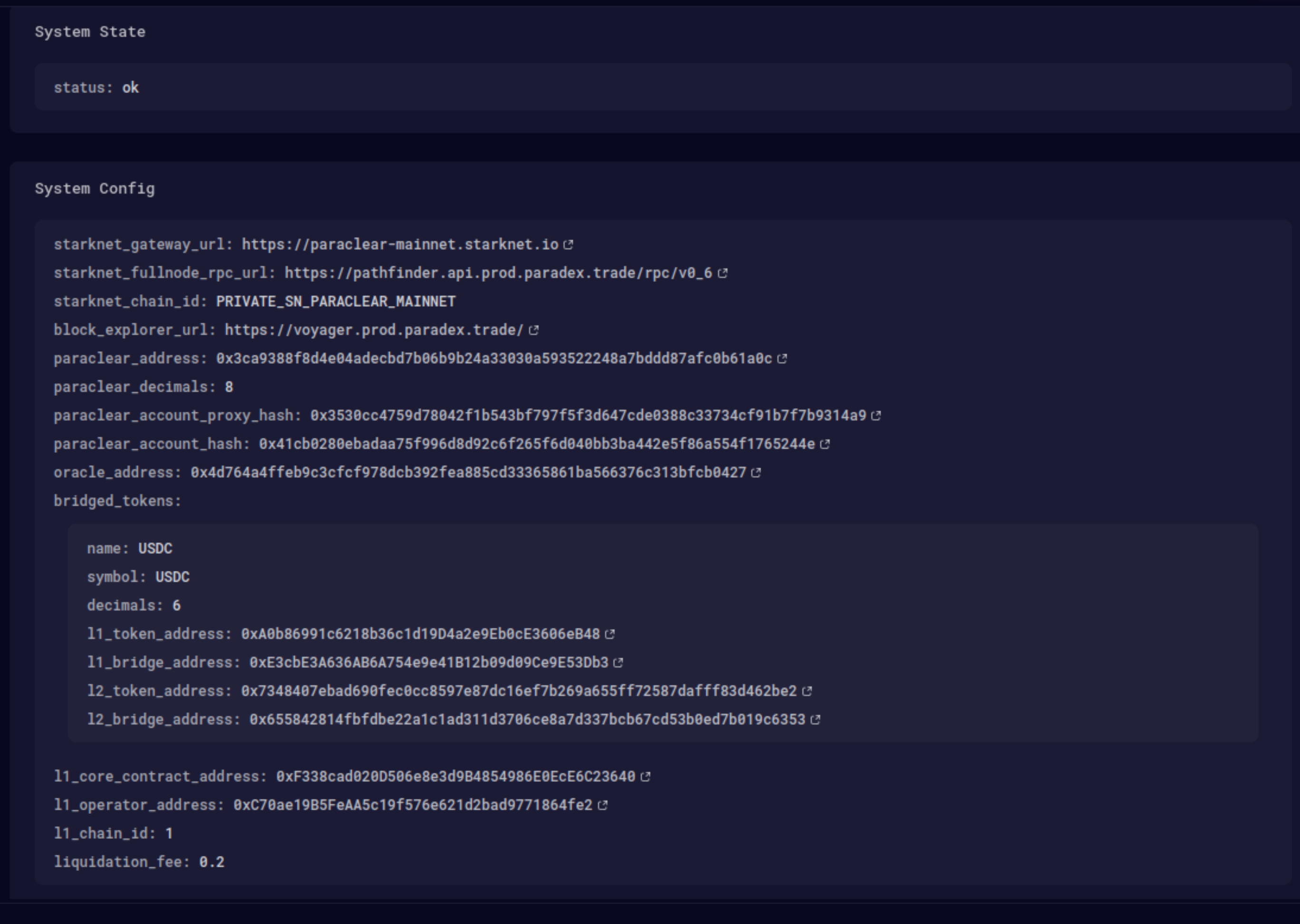Click external-link icon next to block_explorer_url
This screenshot has height=924, width=1300.
533,330
